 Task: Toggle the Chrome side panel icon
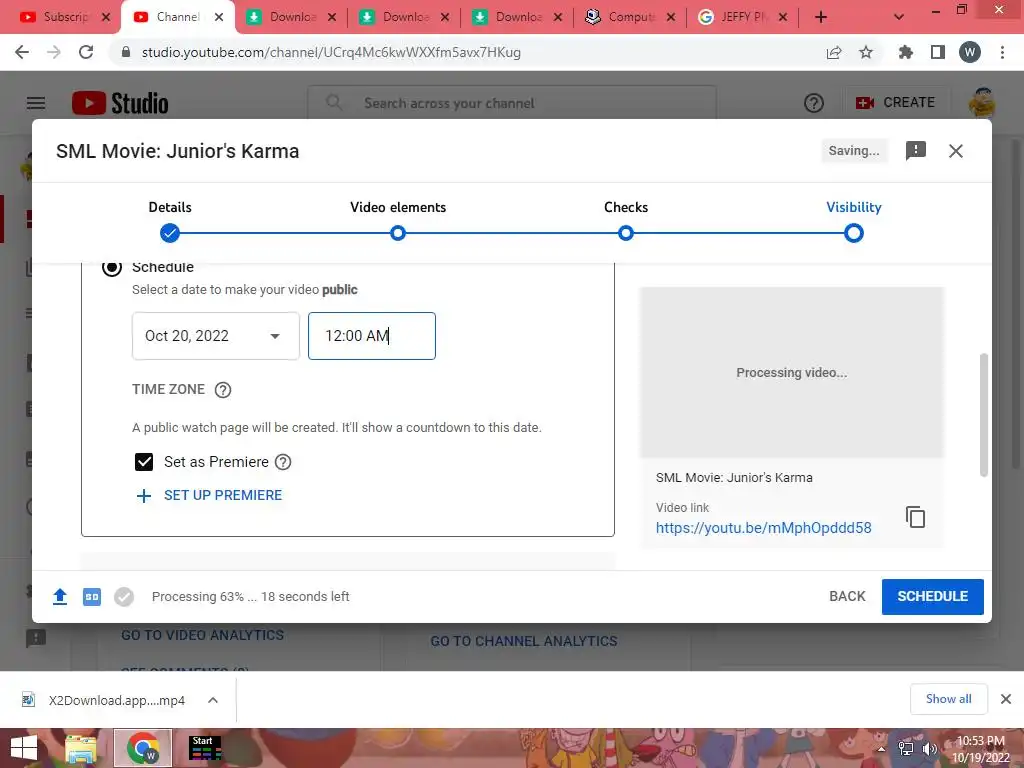click(938, 52)
